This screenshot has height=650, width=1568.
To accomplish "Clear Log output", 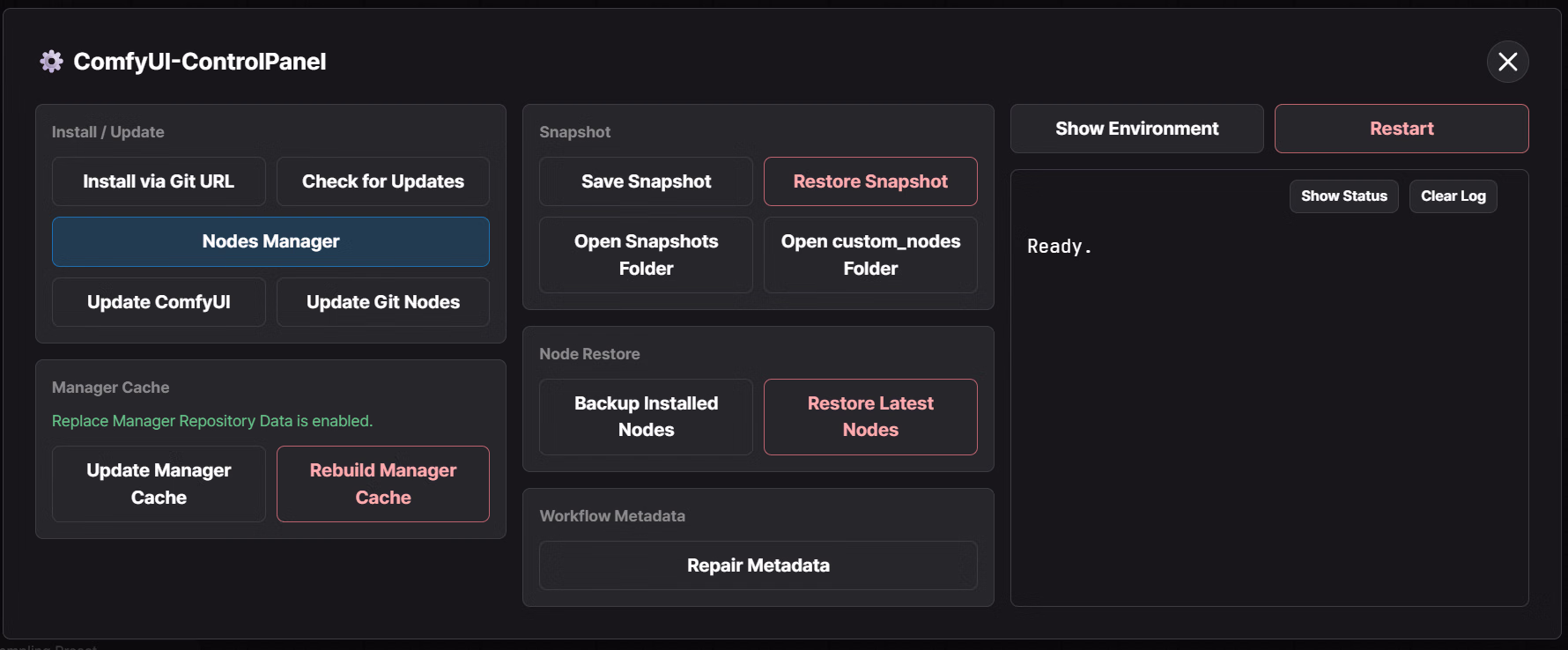I will tap(1453, 196).
